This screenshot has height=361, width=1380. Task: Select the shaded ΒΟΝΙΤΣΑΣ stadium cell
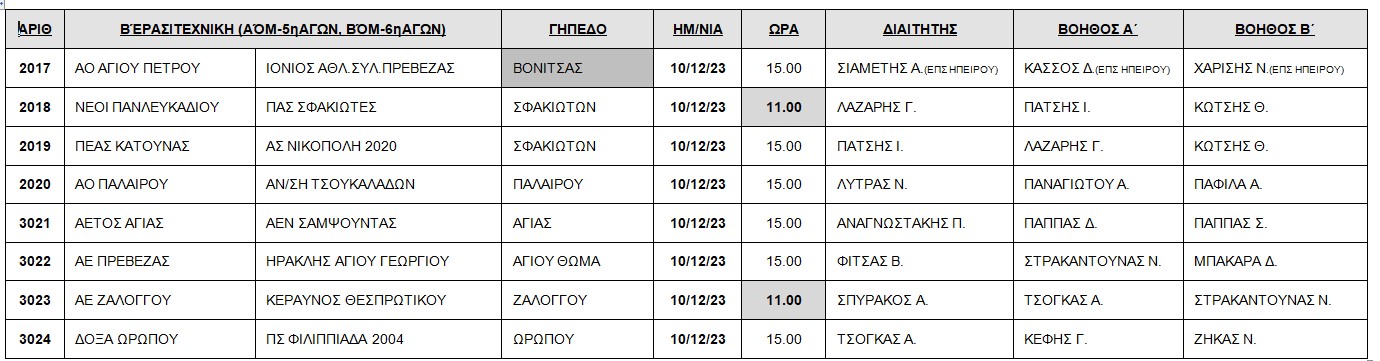click(x=578, y=69)
